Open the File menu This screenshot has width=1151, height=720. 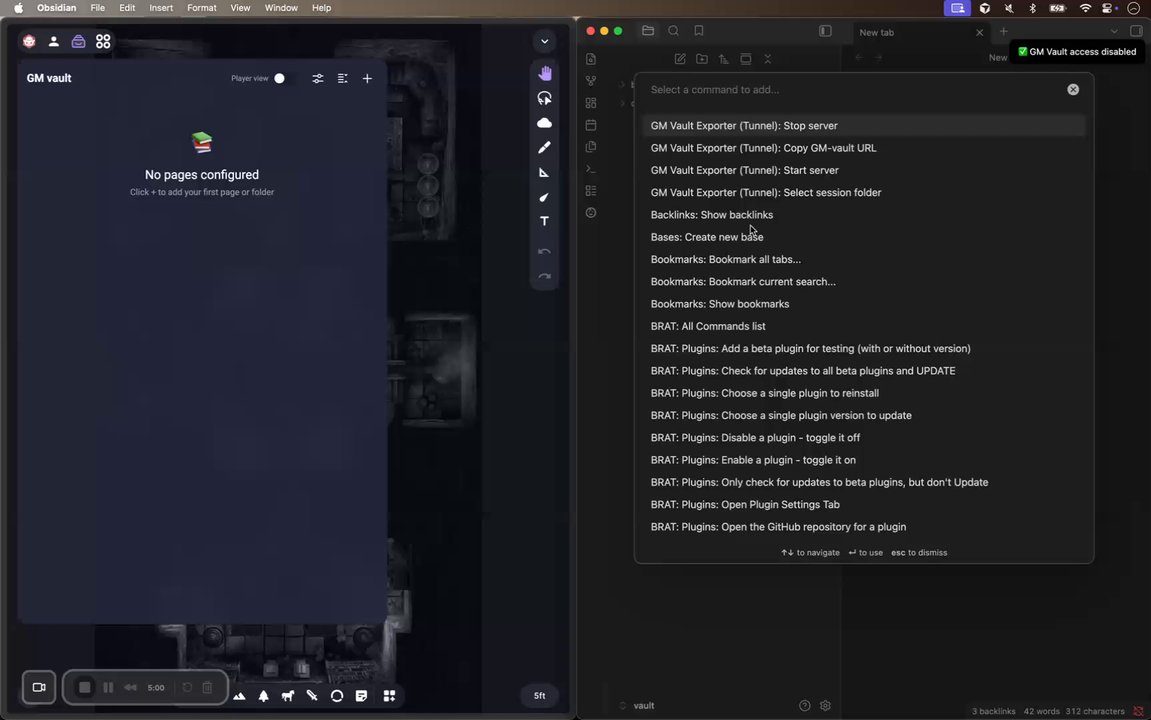point(97,8)
